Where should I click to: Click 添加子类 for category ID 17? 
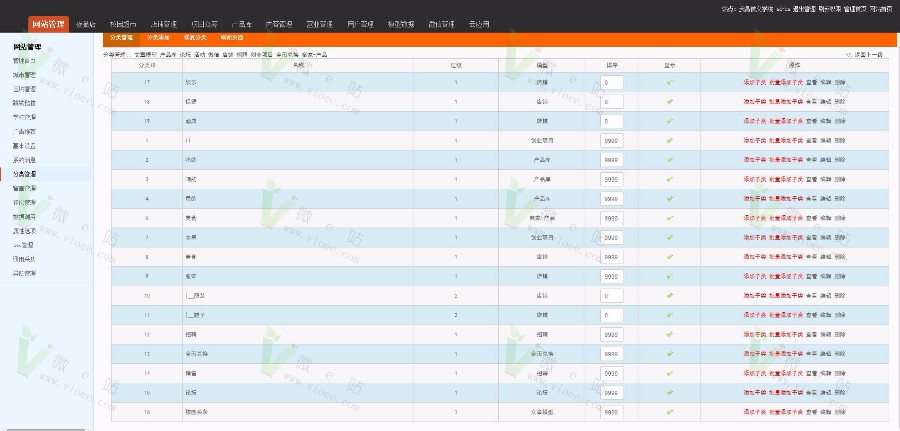(755, 83)
